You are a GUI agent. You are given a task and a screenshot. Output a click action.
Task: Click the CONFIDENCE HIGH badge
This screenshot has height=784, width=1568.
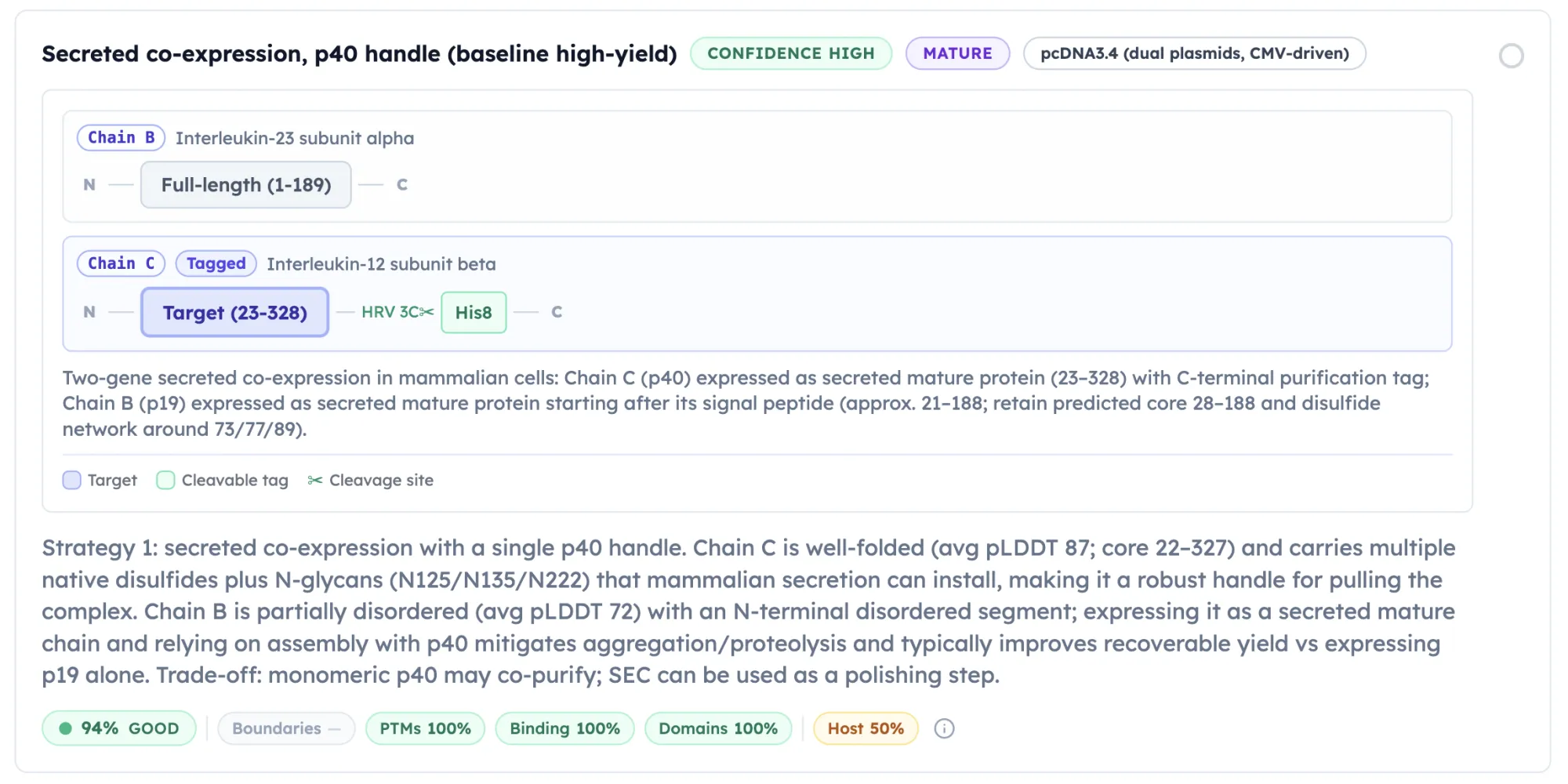[x=791, y=53]
